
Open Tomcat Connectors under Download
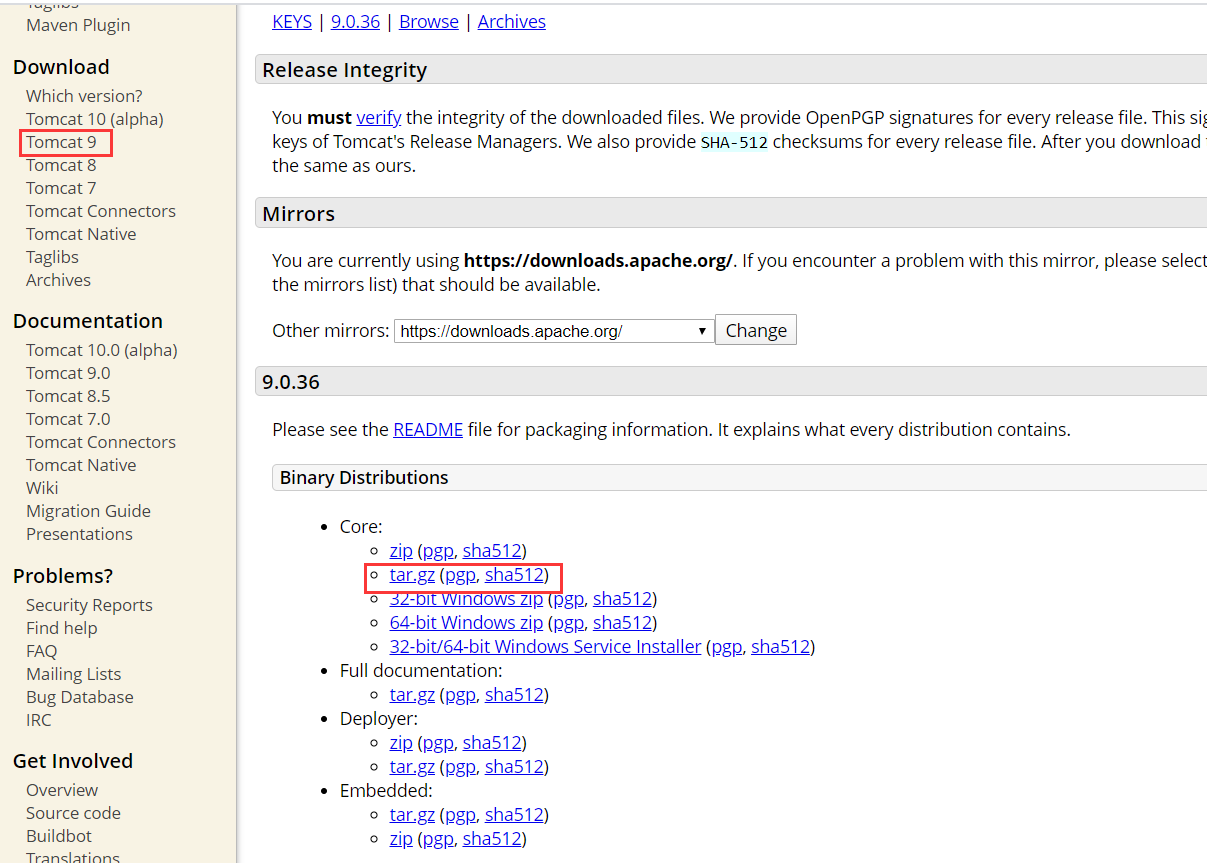(x=101, y=211)
